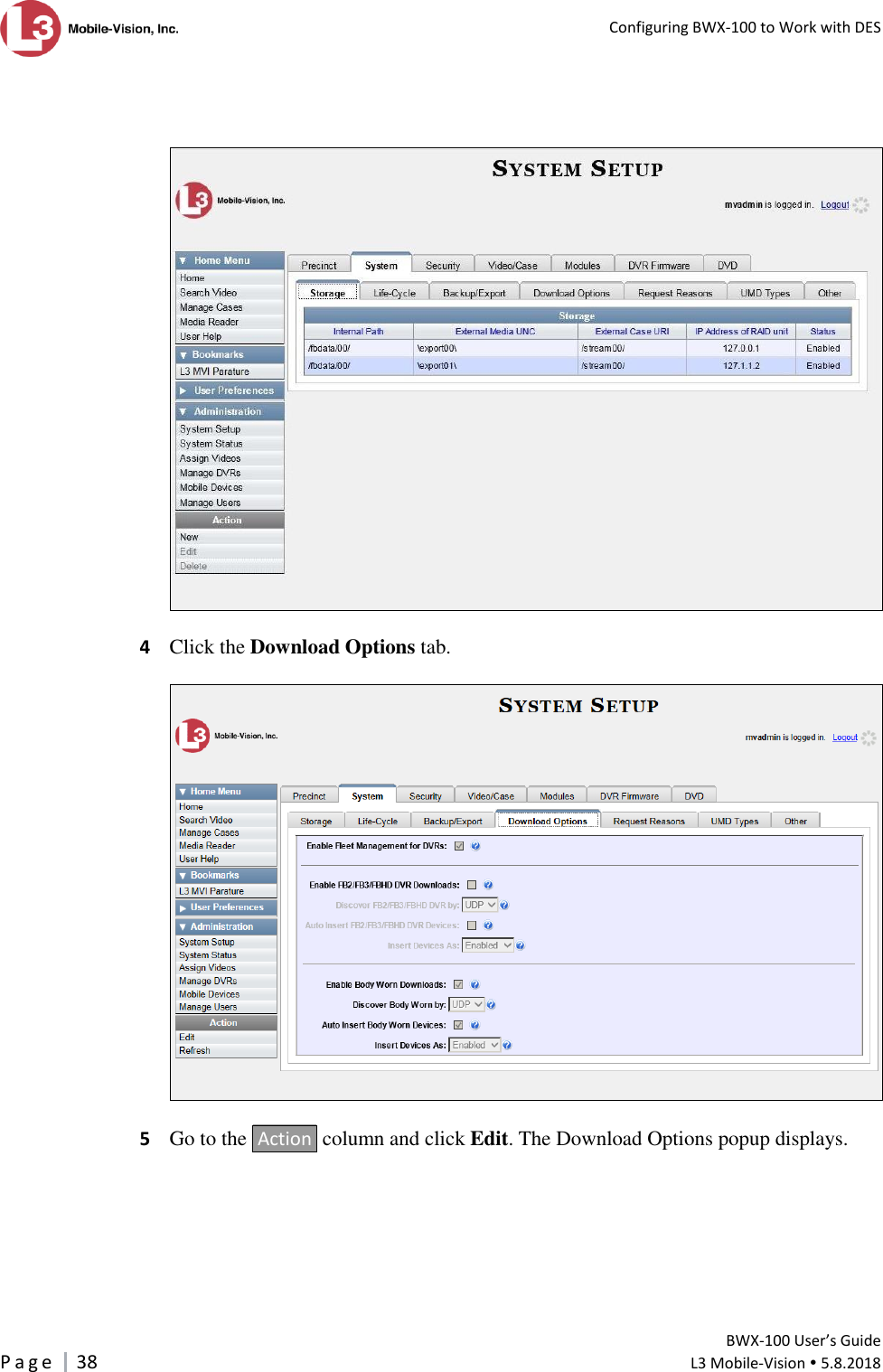883x1372 pixels.
Task: Click External Media UNC column header
Action: 495,332
